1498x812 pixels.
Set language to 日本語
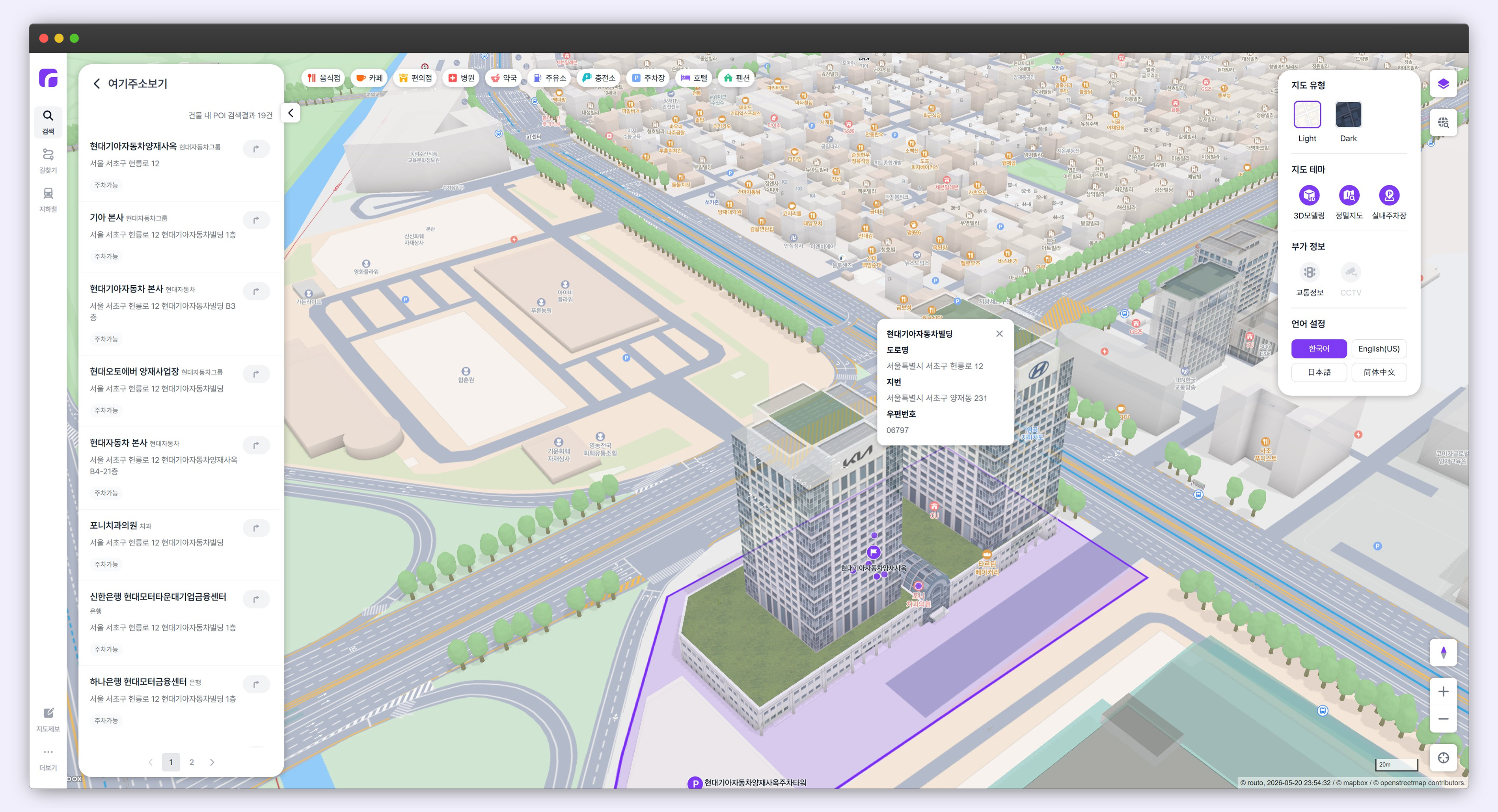coord(1319,372)
